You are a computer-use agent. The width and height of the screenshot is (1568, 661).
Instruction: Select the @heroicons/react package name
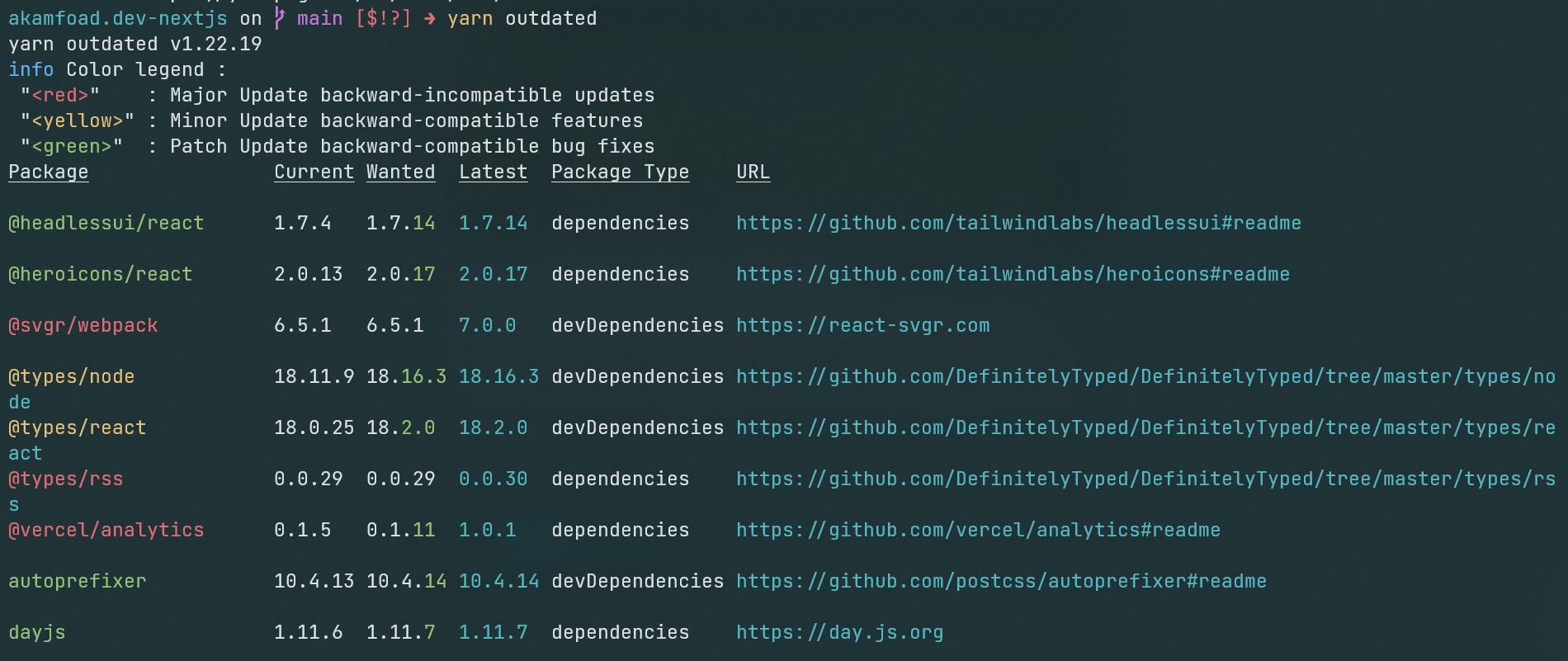101,274
